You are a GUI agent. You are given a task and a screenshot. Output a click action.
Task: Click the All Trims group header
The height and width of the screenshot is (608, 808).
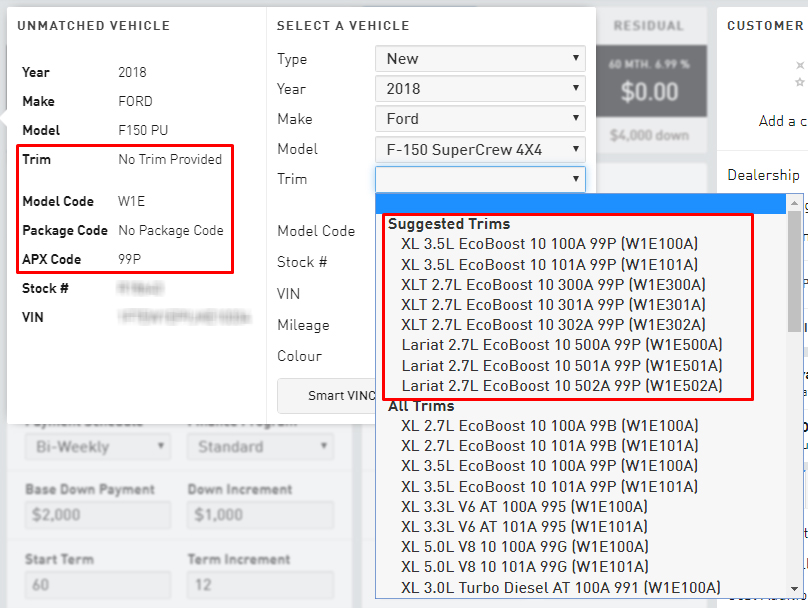(421, 406)
